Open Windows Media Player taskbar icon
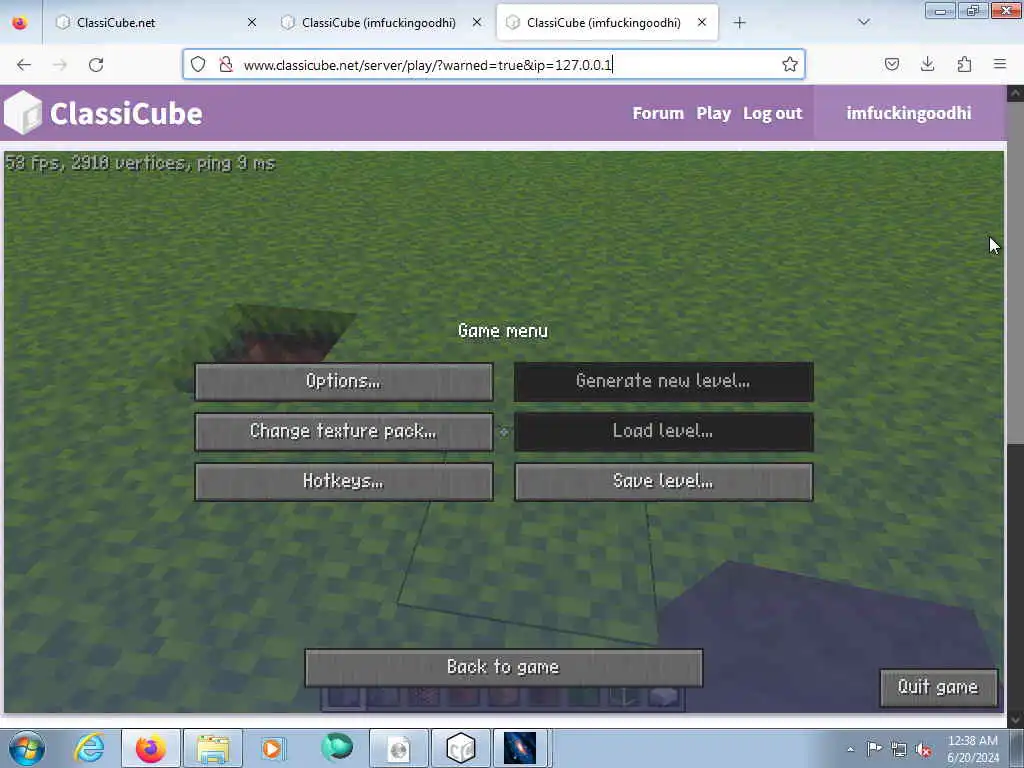The height and width of the screenshot is (768, 1024). [273, 748]
